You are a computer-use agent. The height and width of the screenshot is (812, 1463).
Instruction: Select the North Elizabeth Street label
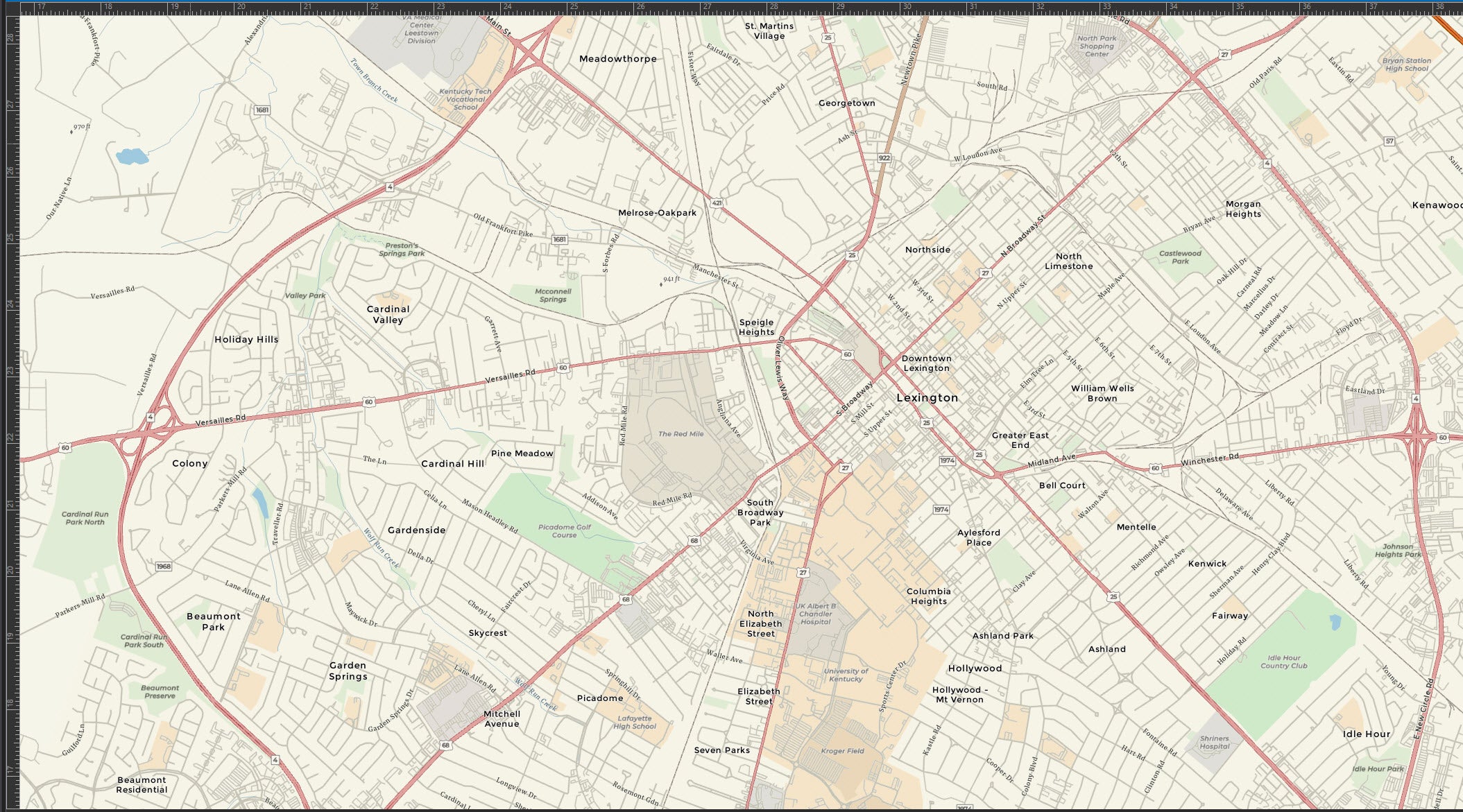click(x=760, y=624)
